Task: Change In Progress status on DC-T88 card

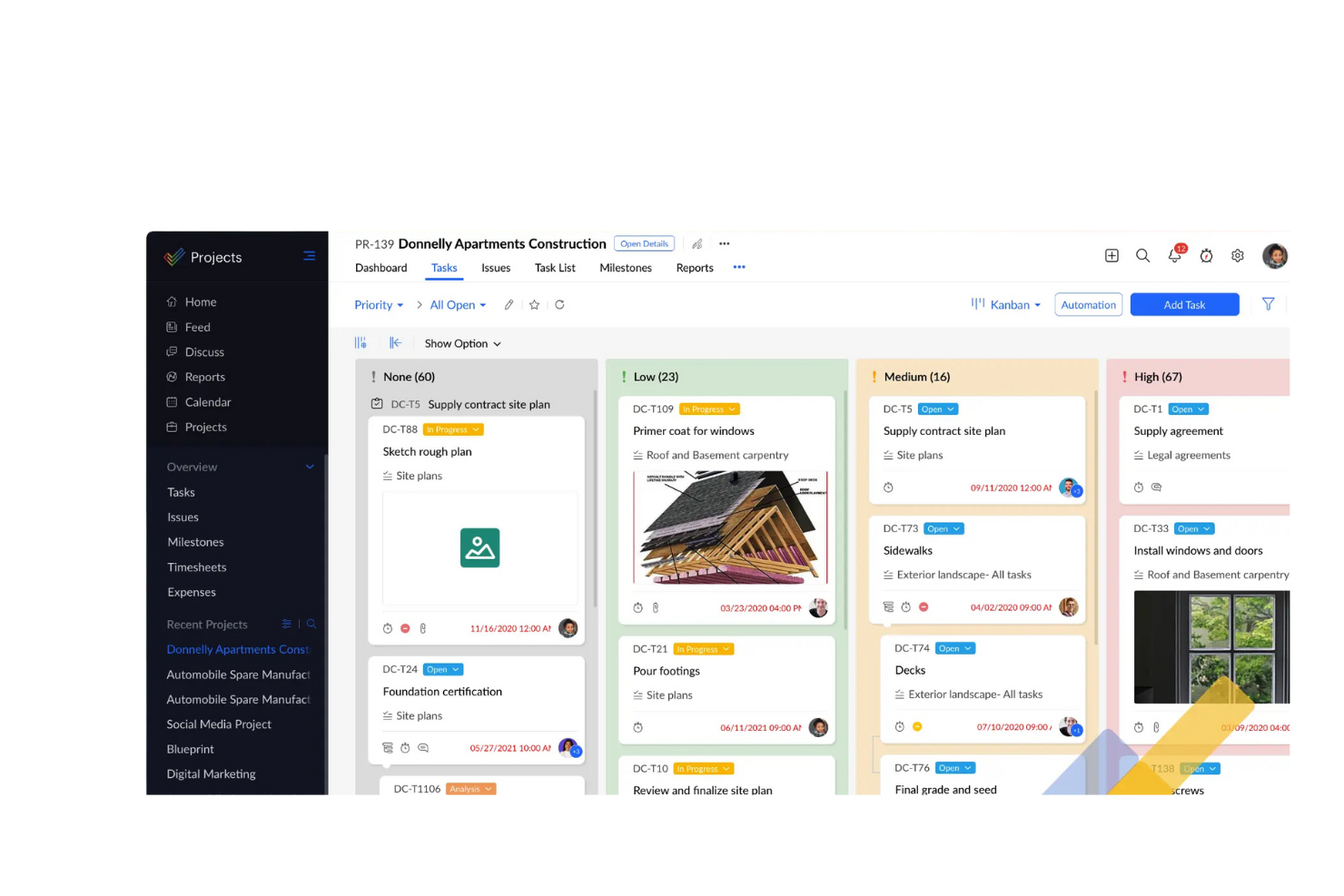Action: (x=452, y=428)
